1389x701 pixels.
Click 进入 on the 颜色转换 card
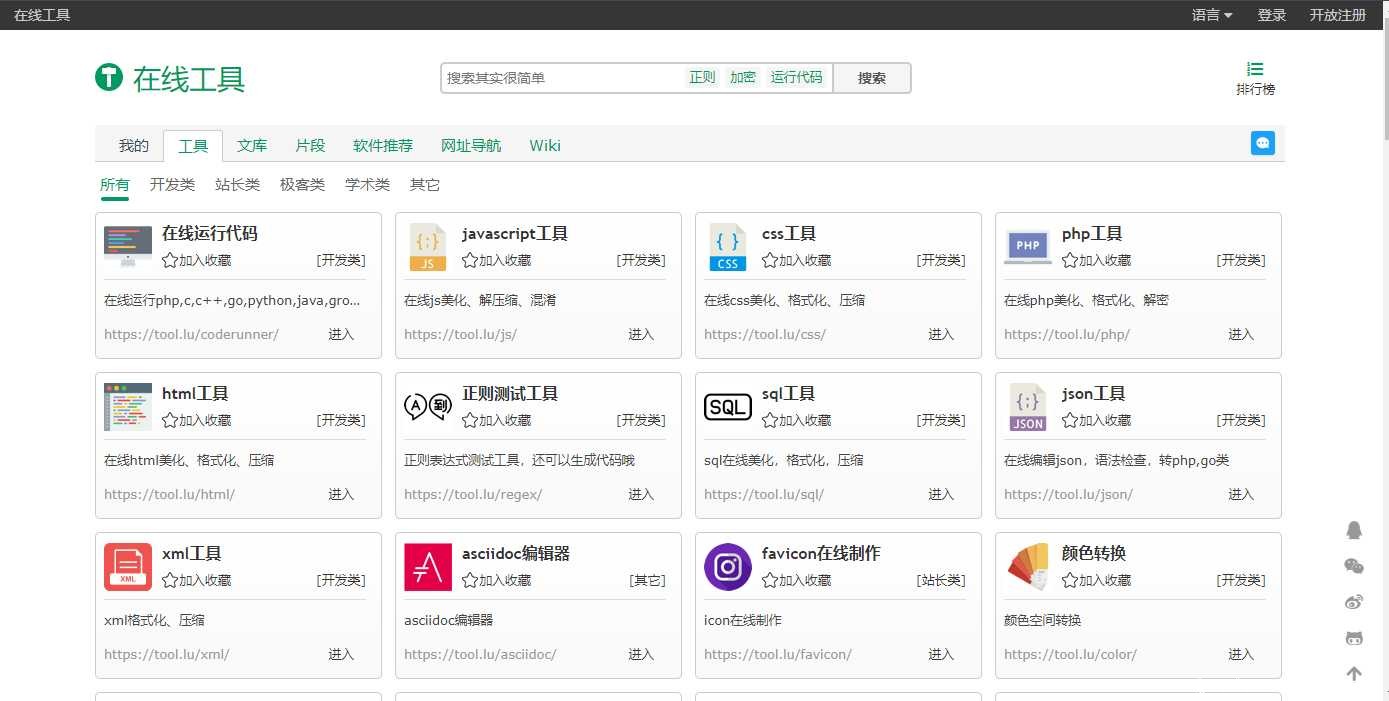[1241, 654]
